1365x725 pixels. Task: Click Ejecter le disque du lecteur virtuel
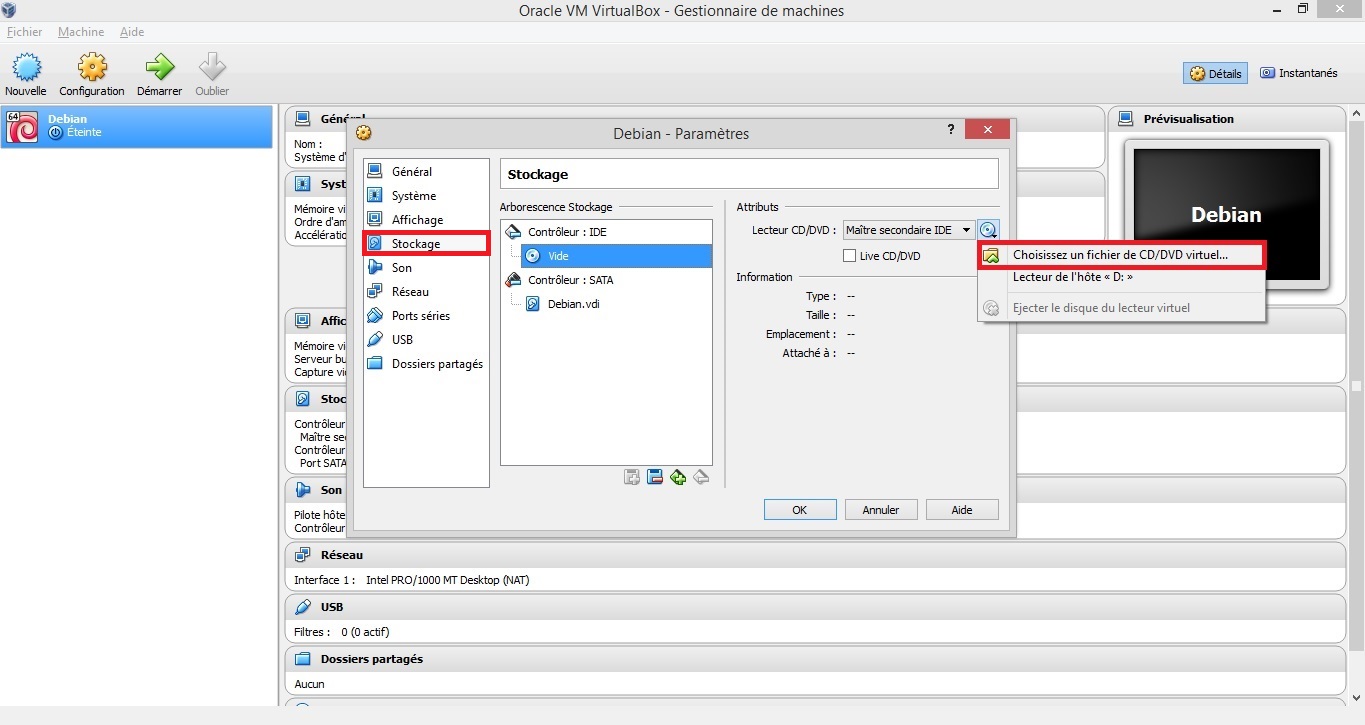(x=1121, y=308)
